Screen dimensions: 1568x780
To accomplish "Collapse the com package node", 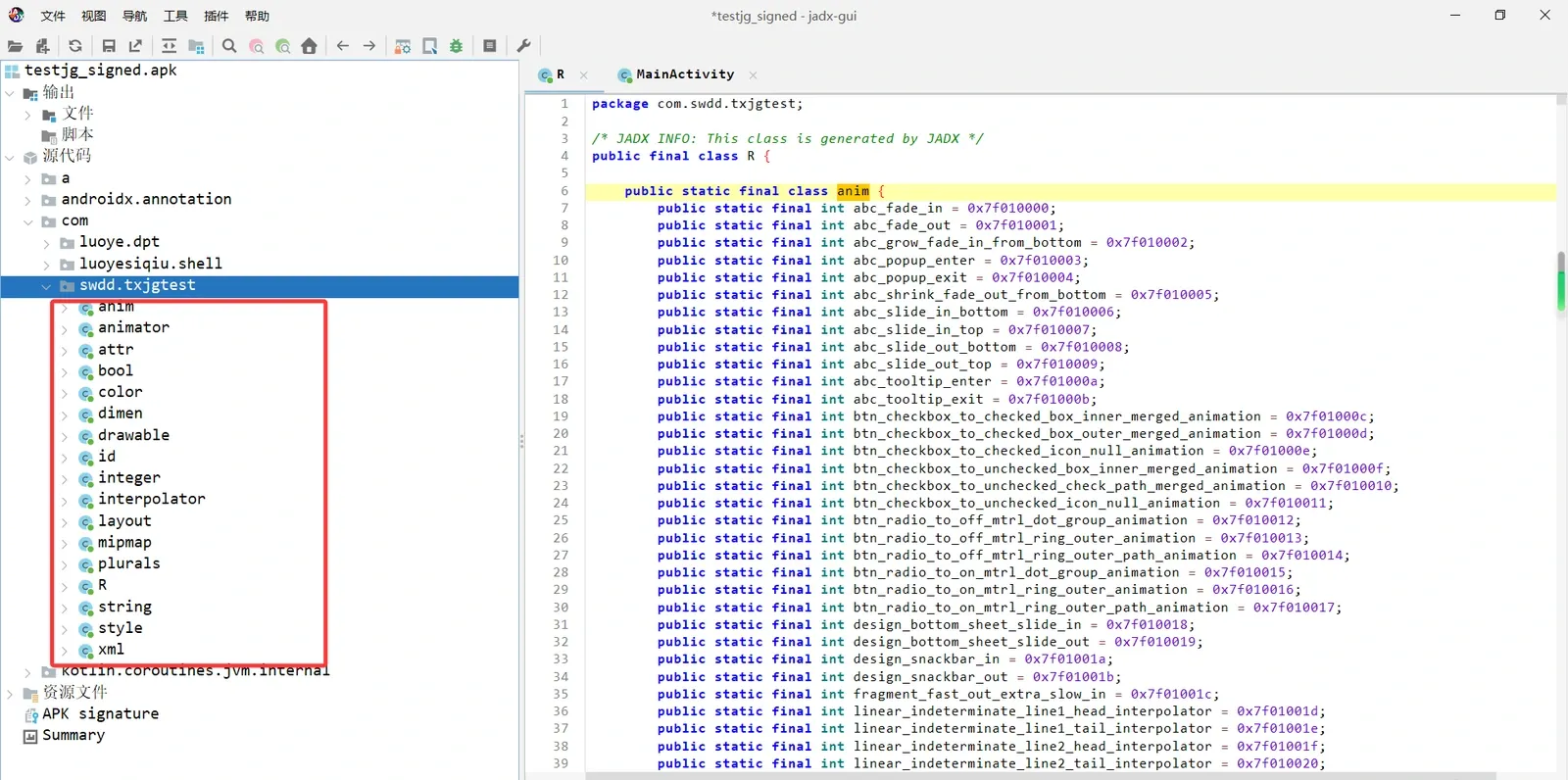I will pos(27,221).
